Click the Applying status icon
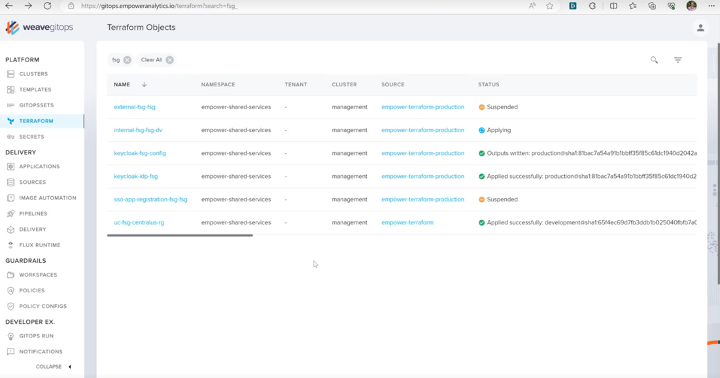Viewport: 720px width, 378px height. tap(482, 130)
